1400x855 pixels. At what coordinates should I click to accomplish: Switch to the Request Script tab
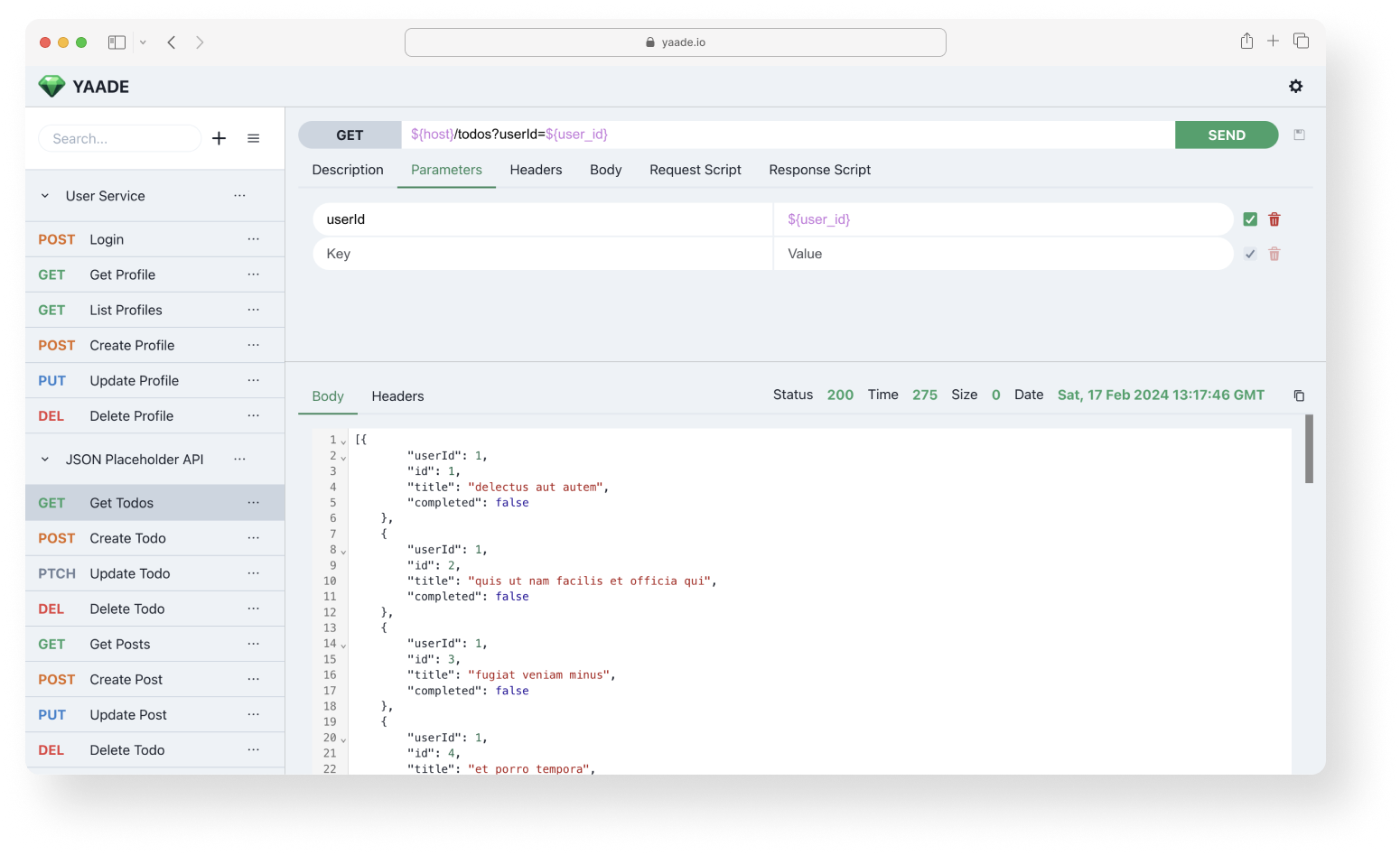coord(695,170)
